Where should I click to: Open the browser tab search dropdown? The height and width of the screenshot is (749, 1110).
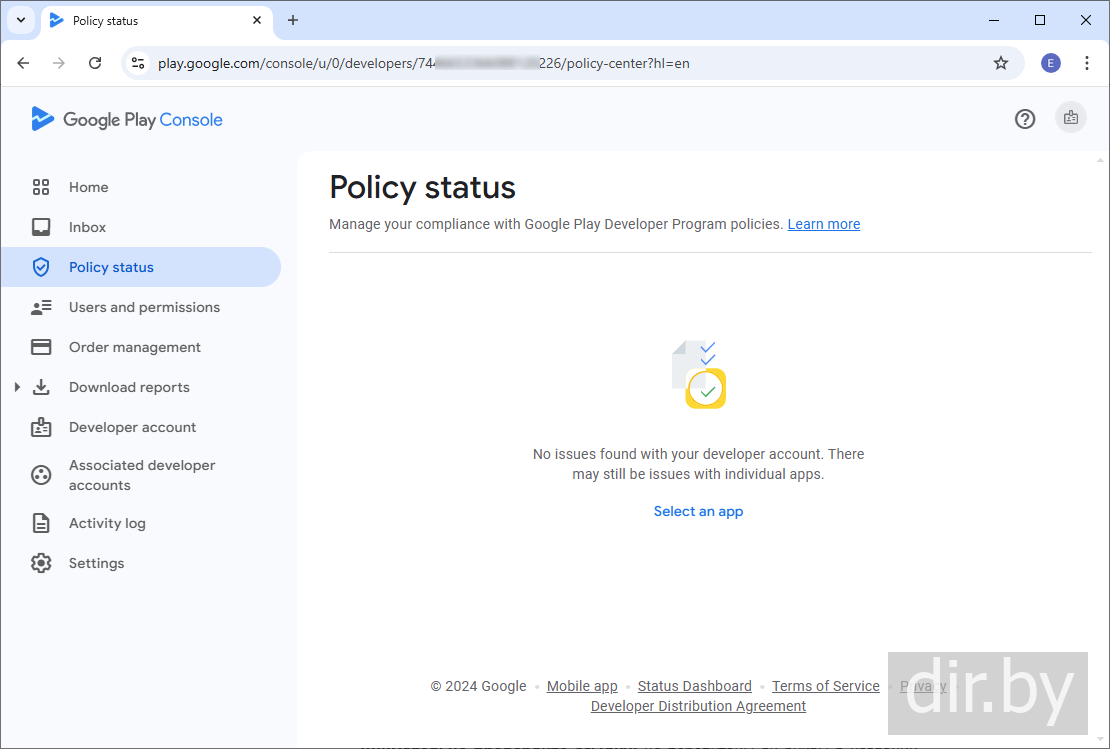pyautogui.click(x=21, y=20)
